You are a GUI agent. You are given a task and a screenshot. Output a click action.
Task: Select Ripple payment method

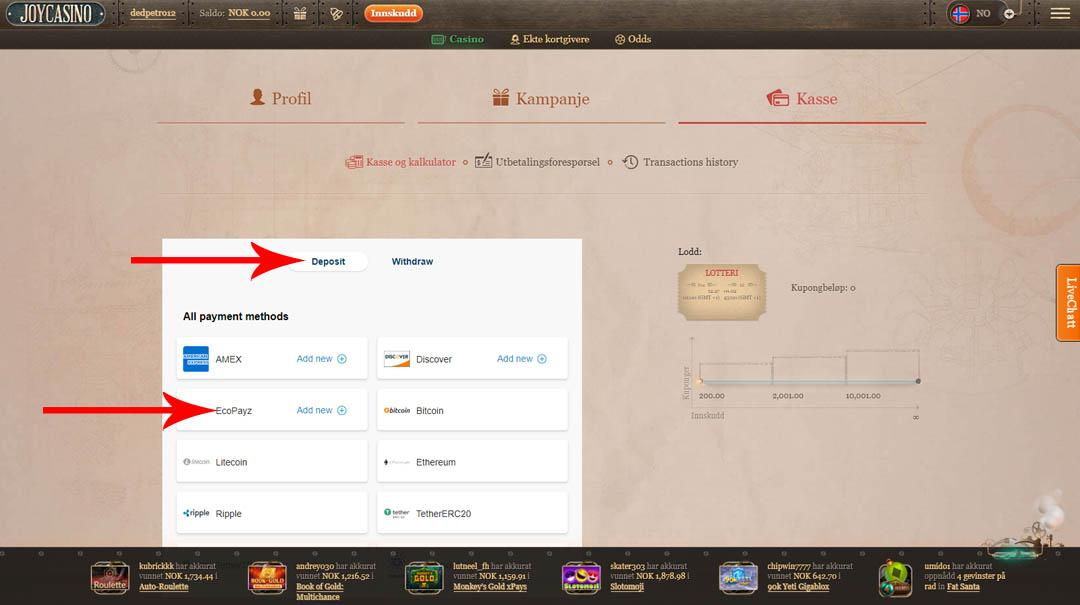[272, 513]
